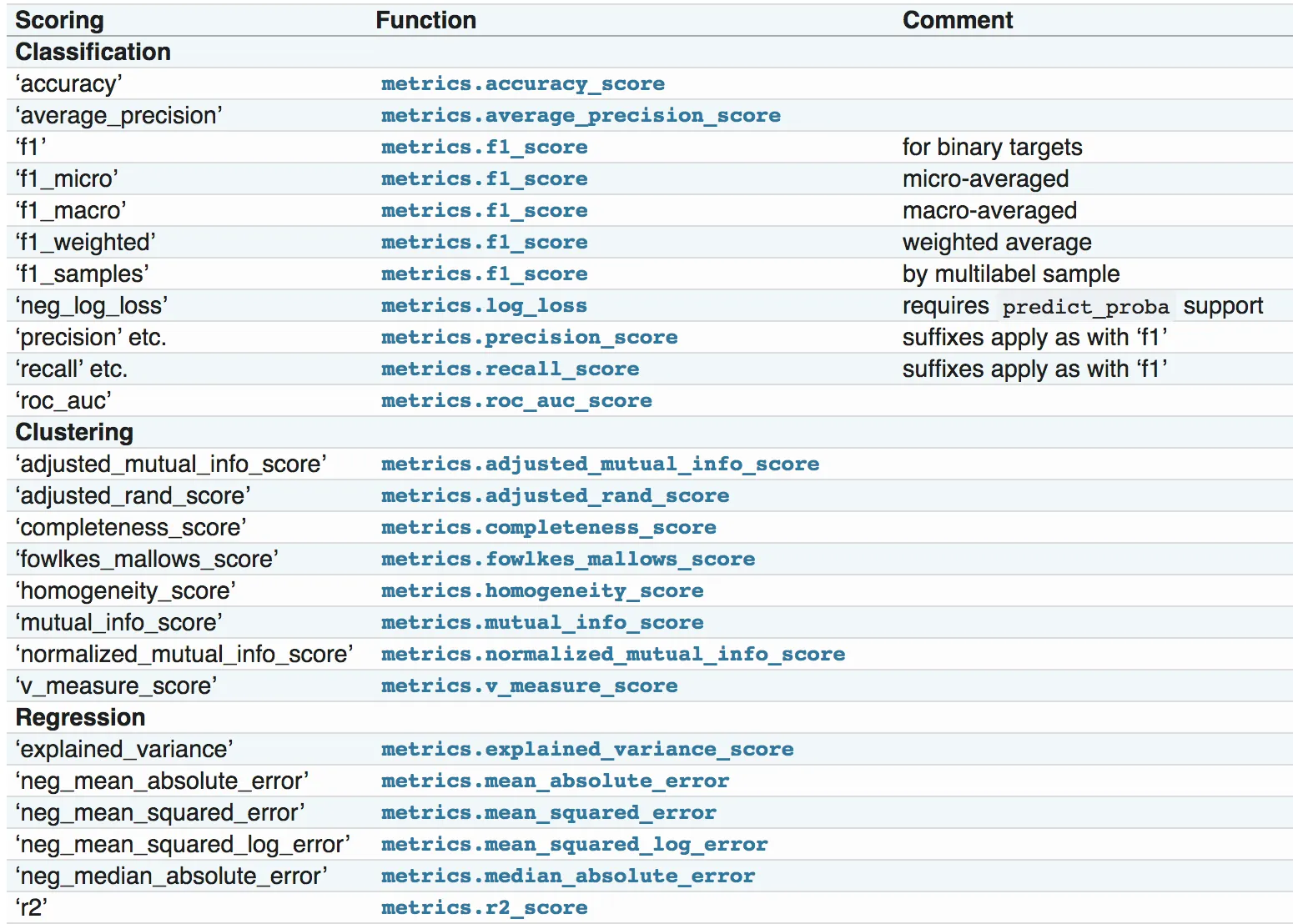Click the metrics.fowlkes_mallows_score link
The image size is (1293, 924).
[x=568, y=560]
